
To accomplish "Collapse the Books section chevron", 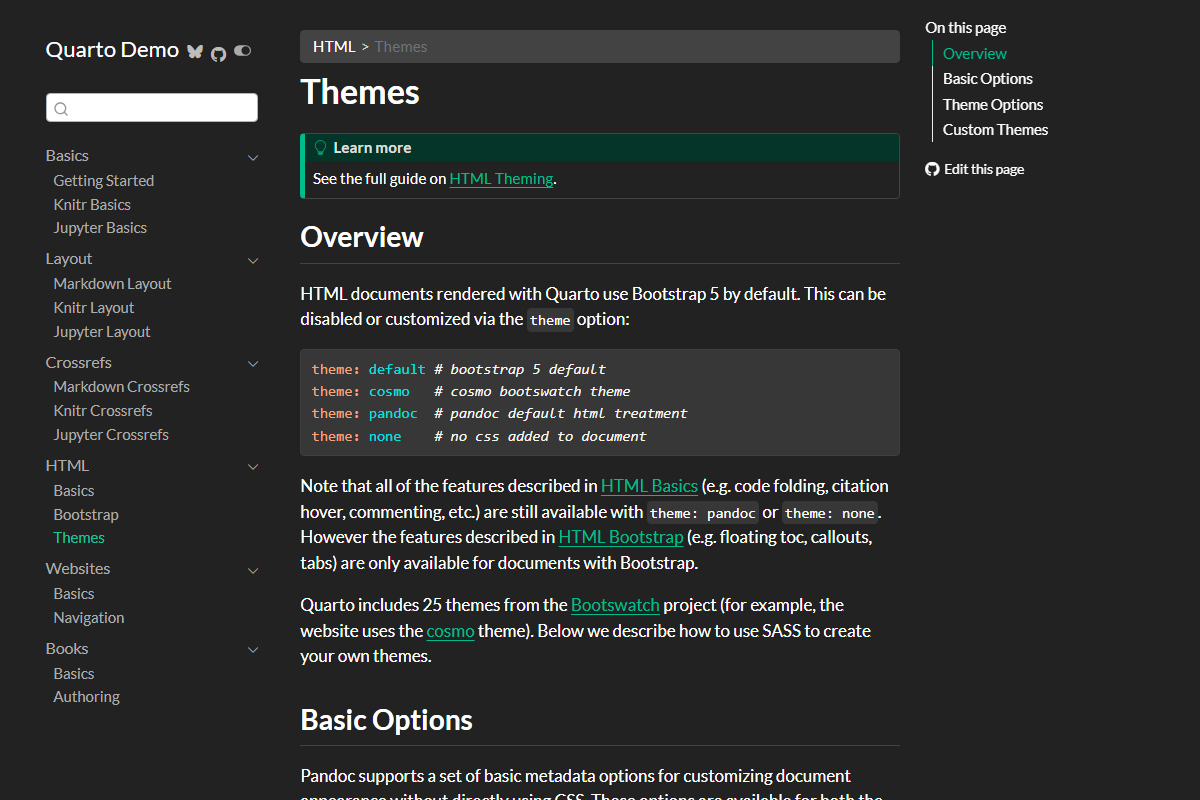I will 253,649.
